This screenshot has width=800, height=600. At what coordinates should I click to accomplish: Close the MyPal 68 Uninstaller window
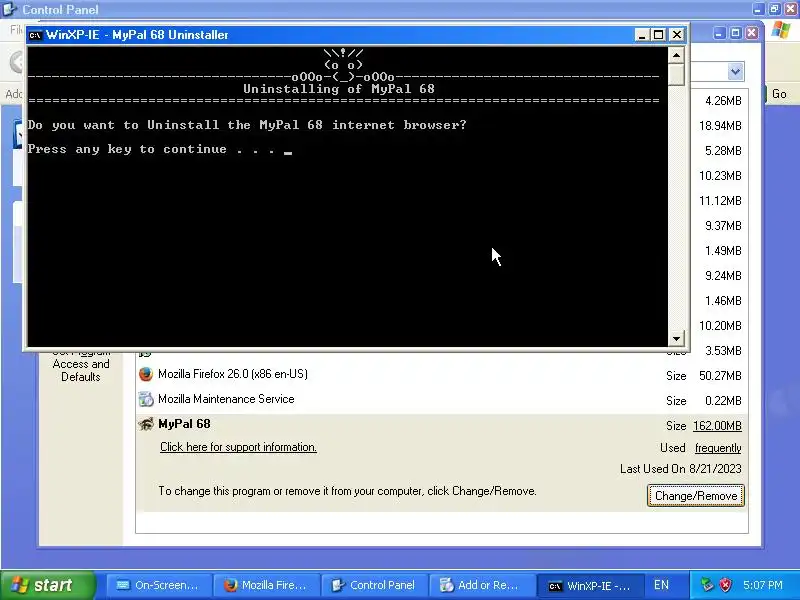[x=677, y=35]
